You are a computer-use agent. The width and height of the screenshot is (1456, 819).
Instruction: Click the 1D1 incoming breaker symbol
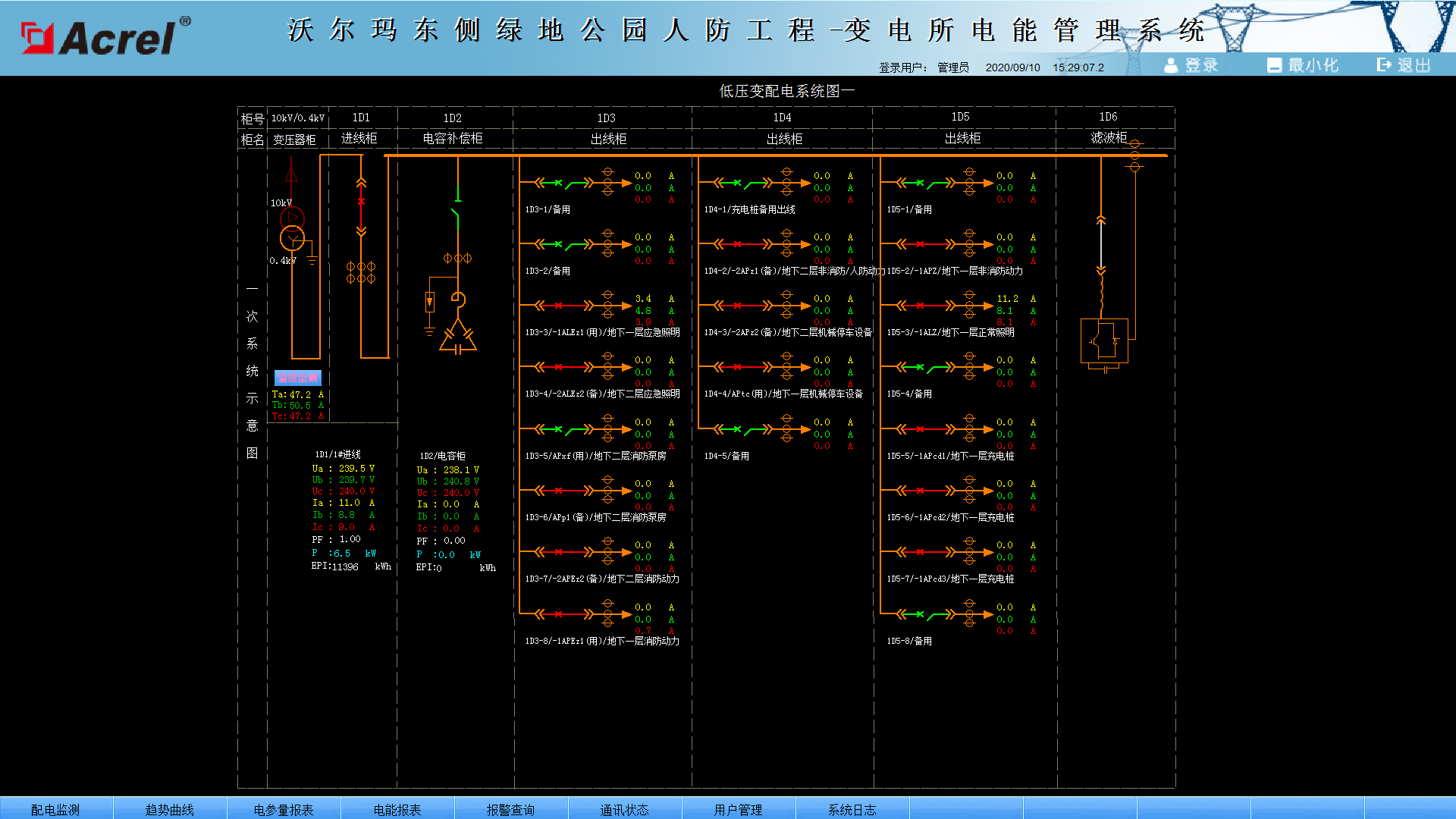(x=361, y=202)
